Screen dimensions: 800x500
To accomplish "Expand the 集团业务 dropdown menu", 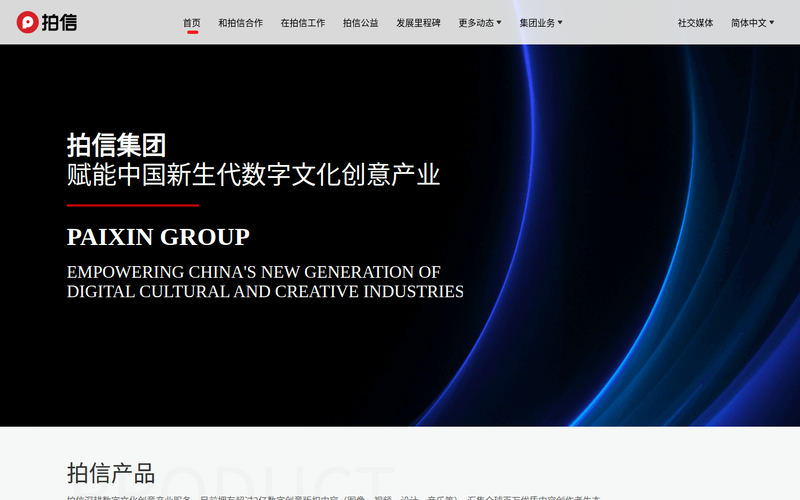I will (541, 23).
